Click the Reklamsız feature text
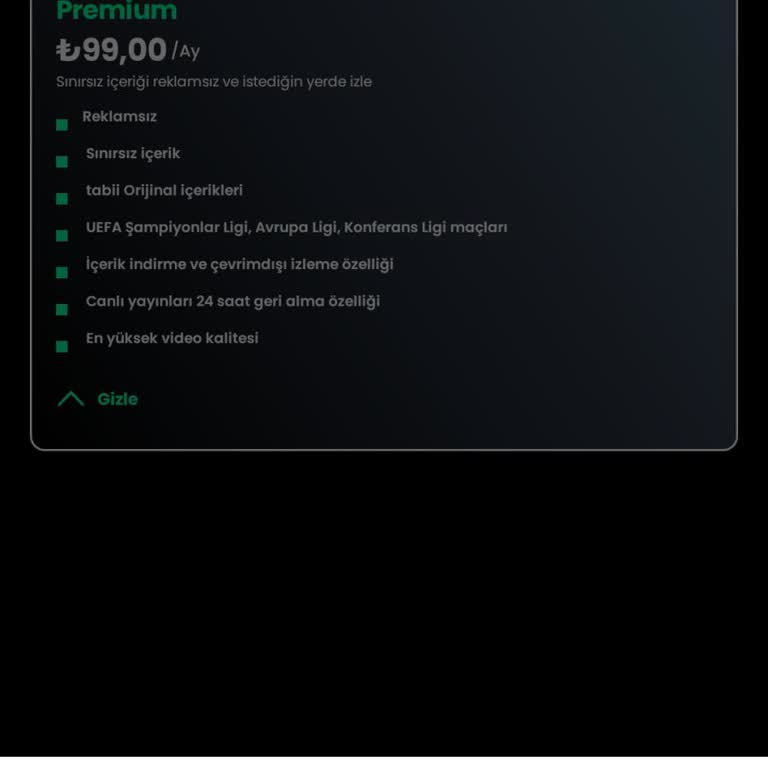The height and width of the screenshot is (768, 768). [119, 117]
